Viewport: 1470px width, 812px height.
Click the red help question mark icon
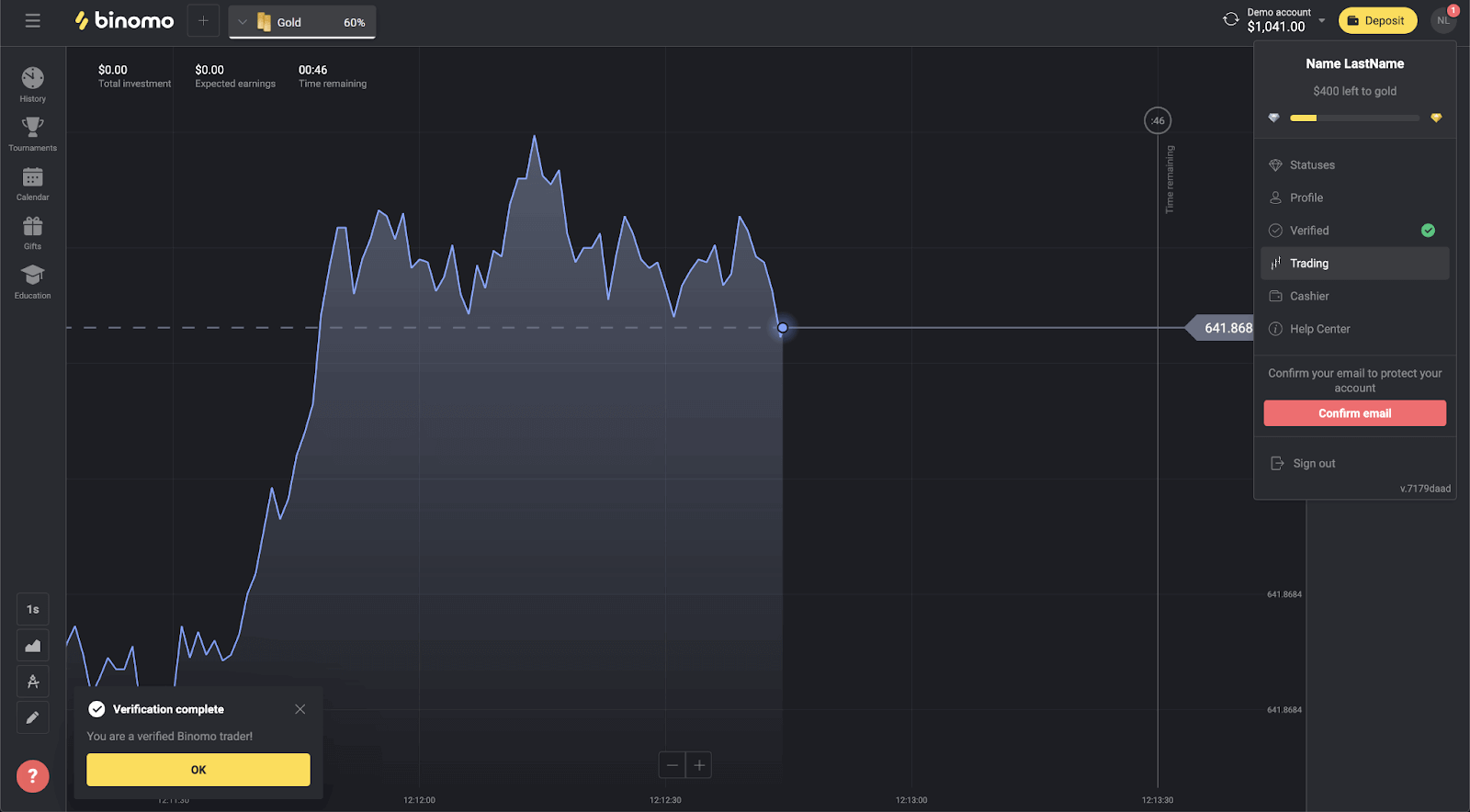[x=32, y=776]
